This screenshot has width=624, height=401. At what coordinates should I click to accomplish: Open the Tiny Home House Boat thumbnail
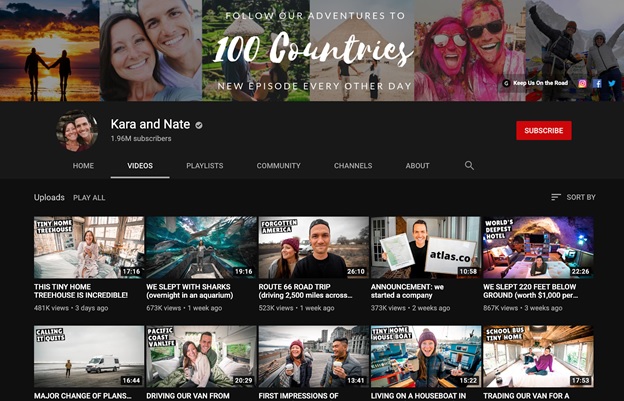[426, 357]
